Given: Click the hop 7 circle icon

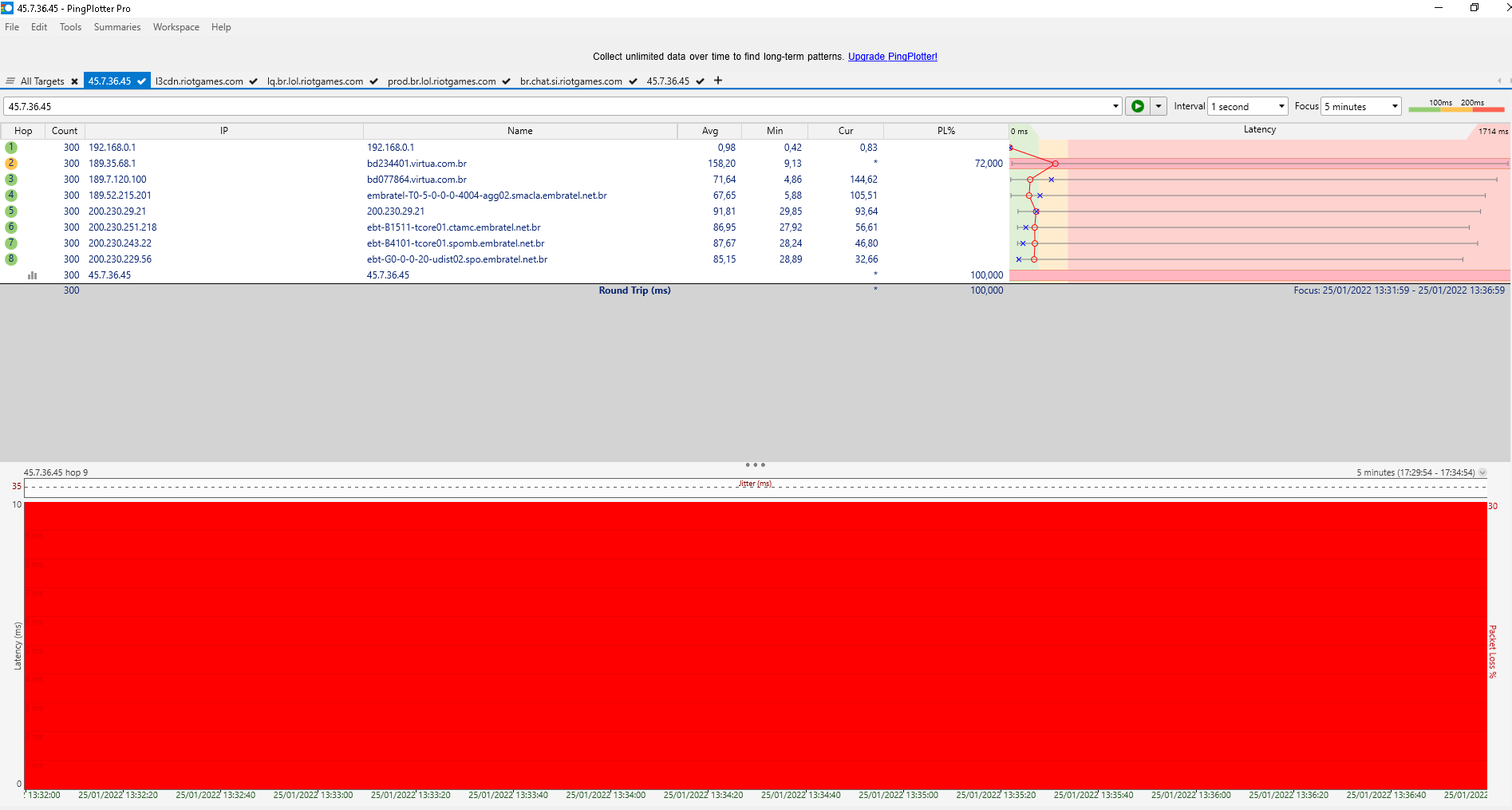Looking at the screenshot, I should click(11, 243).
